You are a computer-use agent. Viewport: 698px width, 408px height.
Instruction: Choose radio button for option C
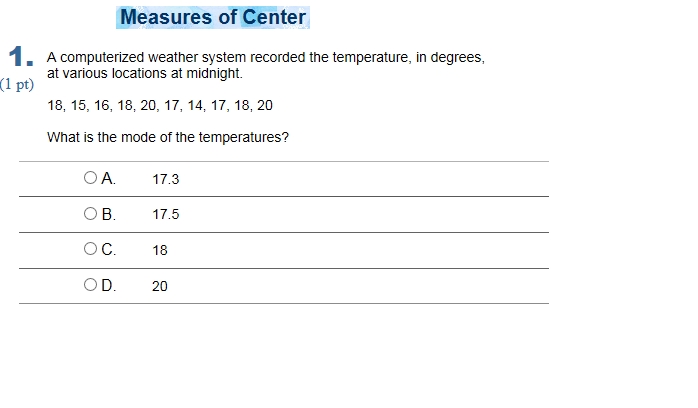point(90,249)
